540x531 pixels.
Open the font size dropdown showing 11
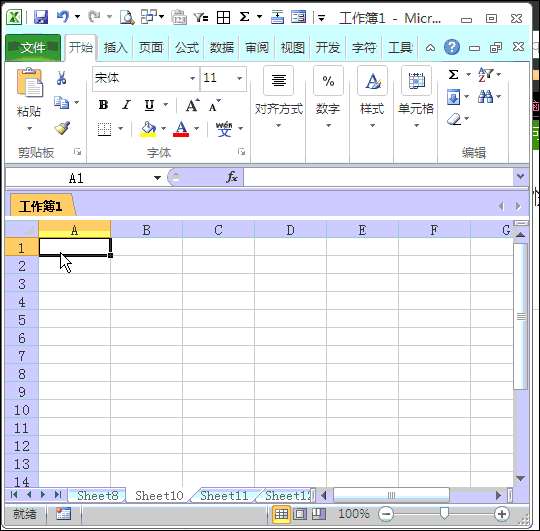[x=239, y=79]
